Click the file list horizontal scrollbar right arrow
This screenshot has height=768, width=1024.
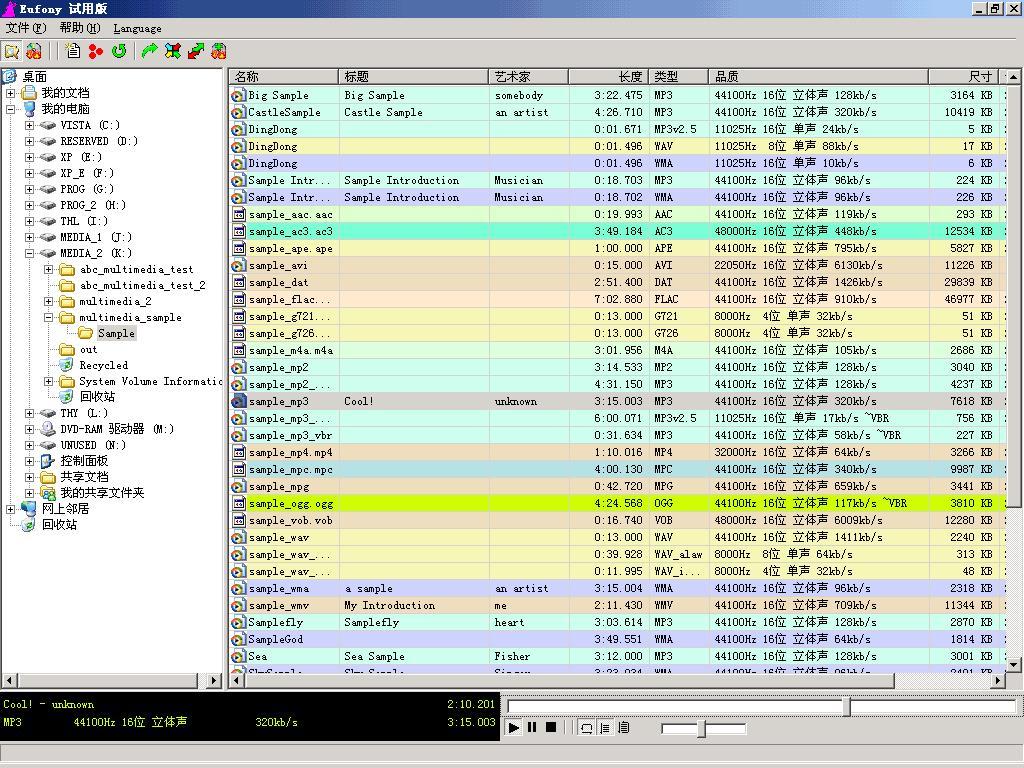[x=997, y=680]
